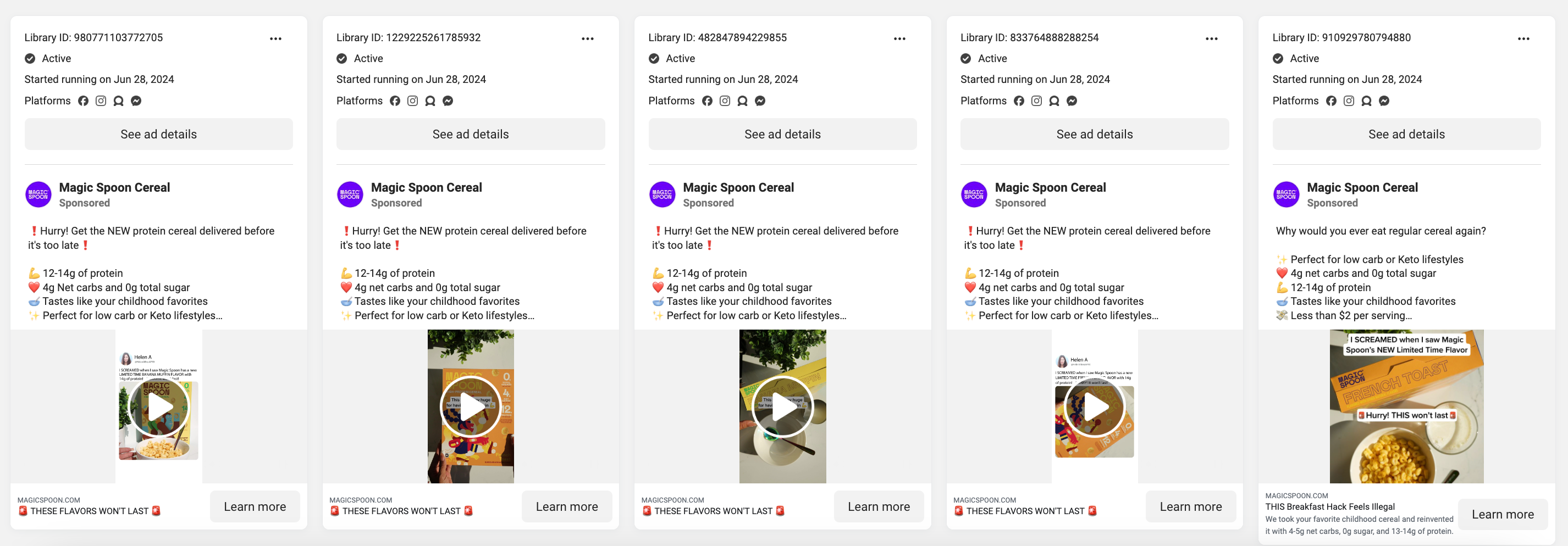Click See ad details for ad 1229225261785932
The width and height of the screenshot is (1568, 546).
471,135
